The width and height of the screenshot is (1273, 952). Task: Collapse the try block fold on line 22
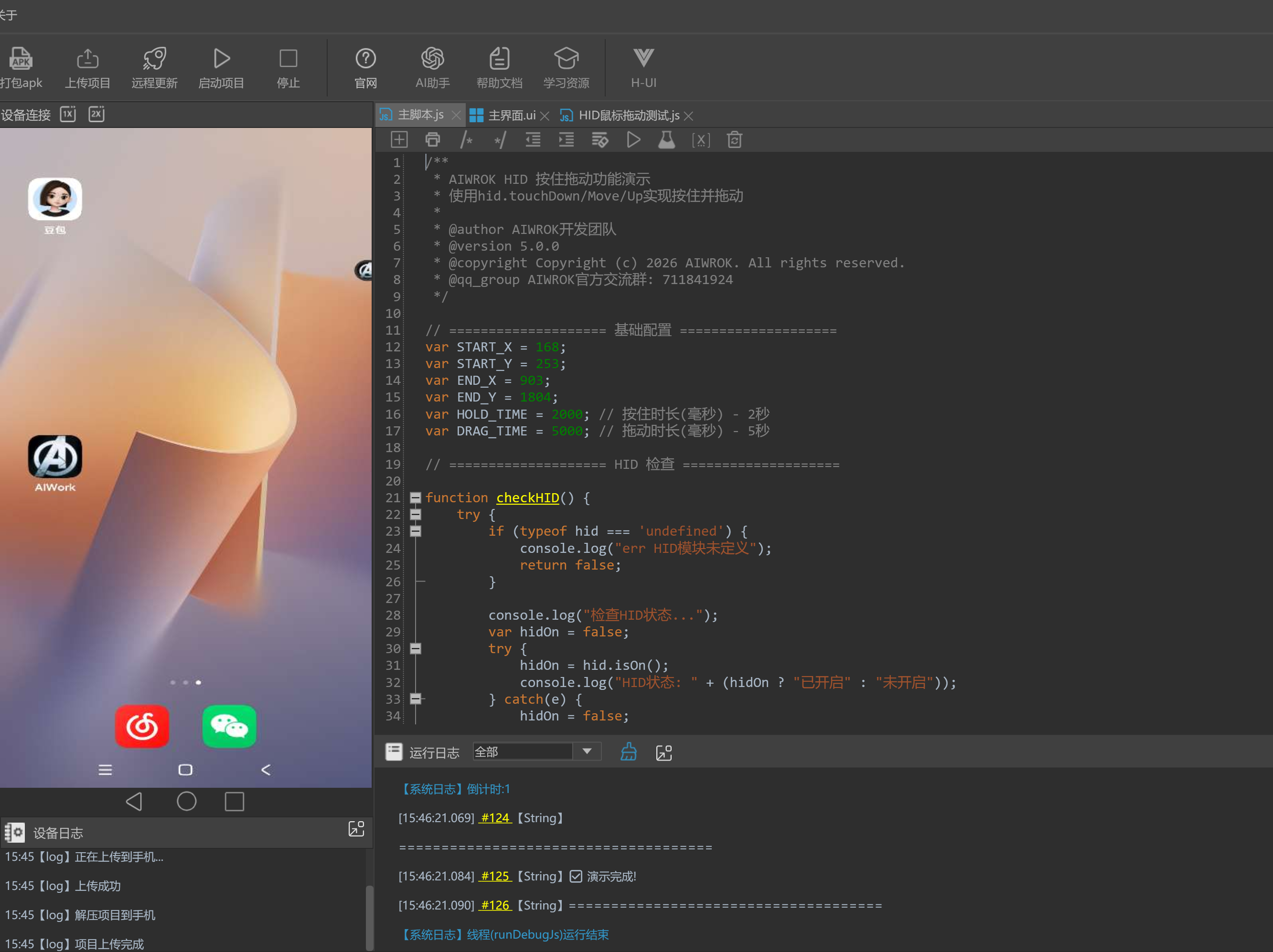coord(416,514)
